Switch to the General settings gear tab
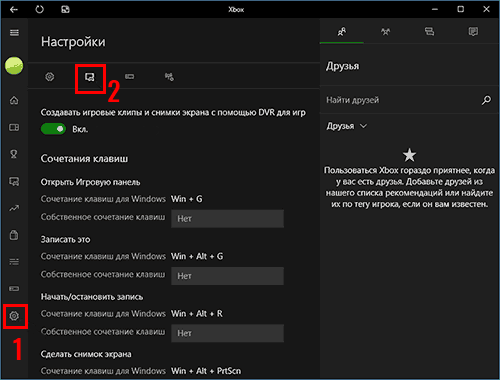The image size is (500, 380). [50, 77]
